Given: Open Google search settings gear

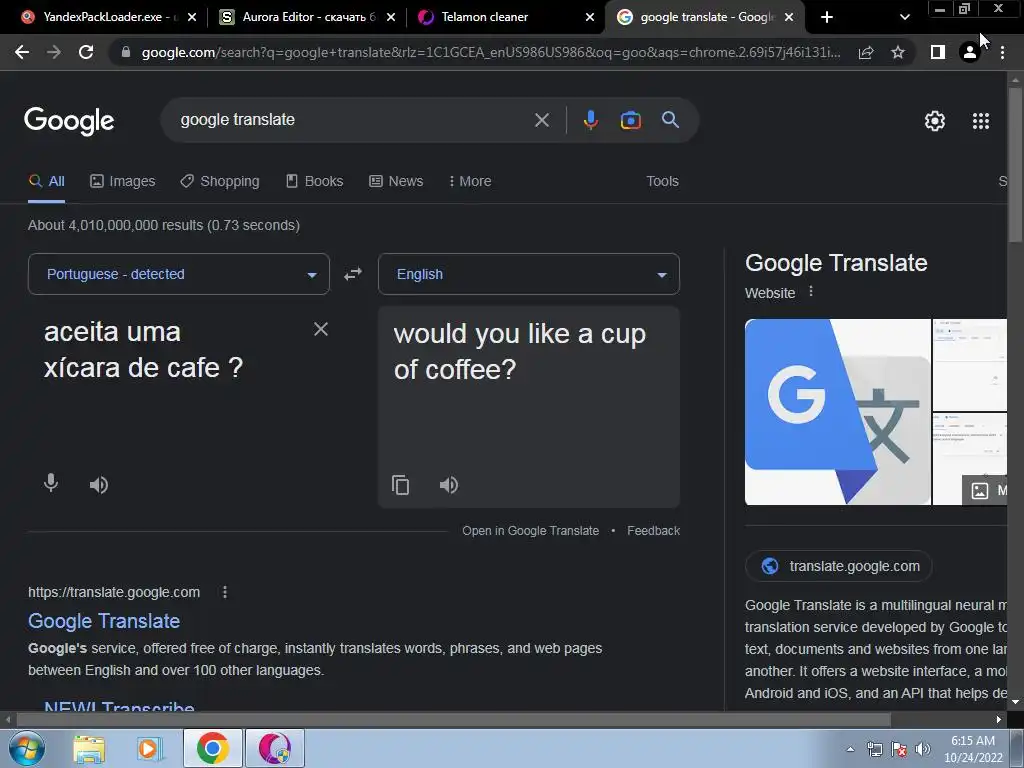Looking at the screenshot, I should pos(935,121).
